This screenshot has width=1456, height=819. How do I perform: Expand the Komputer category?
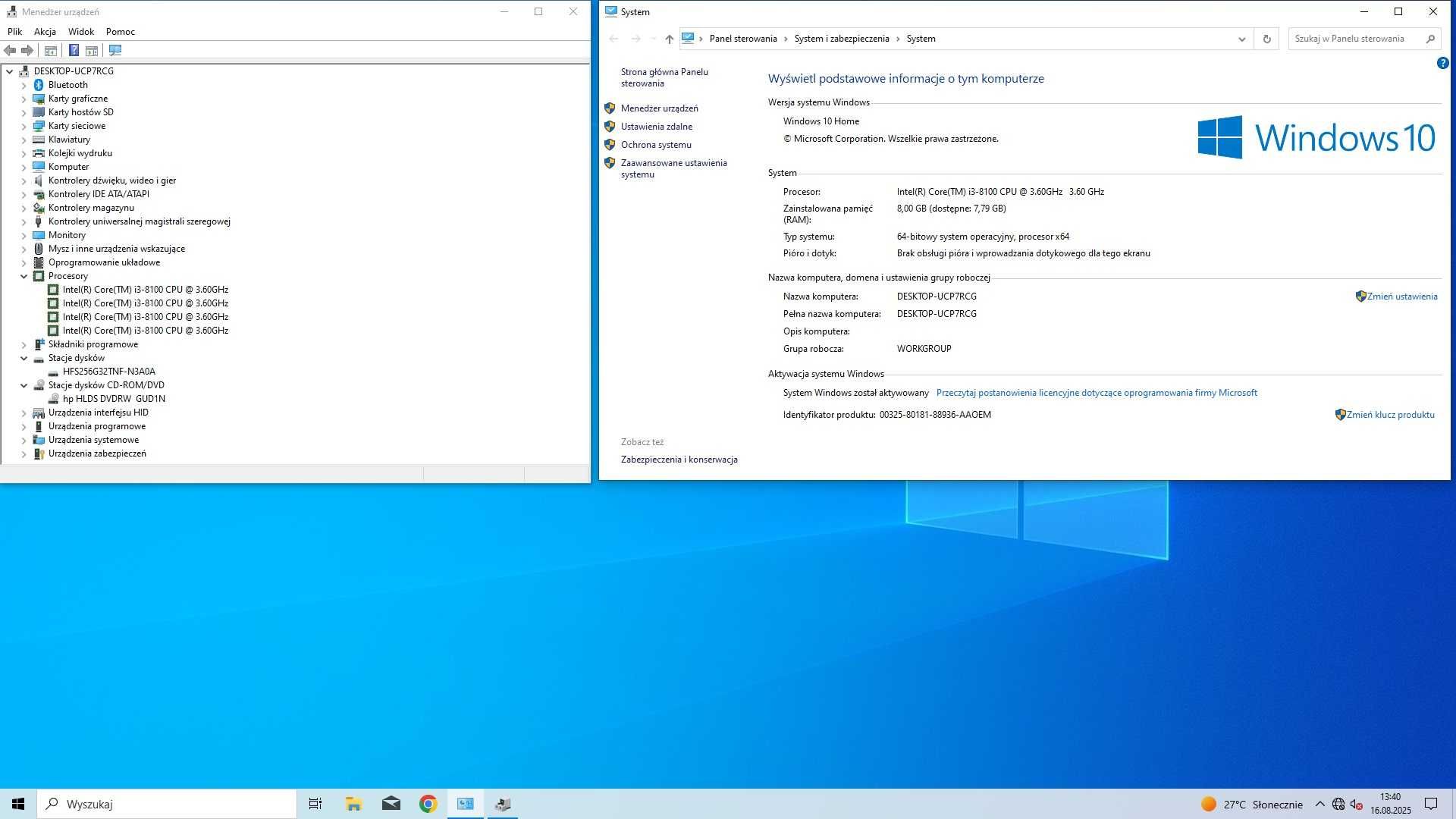click(x=24, y=167)
